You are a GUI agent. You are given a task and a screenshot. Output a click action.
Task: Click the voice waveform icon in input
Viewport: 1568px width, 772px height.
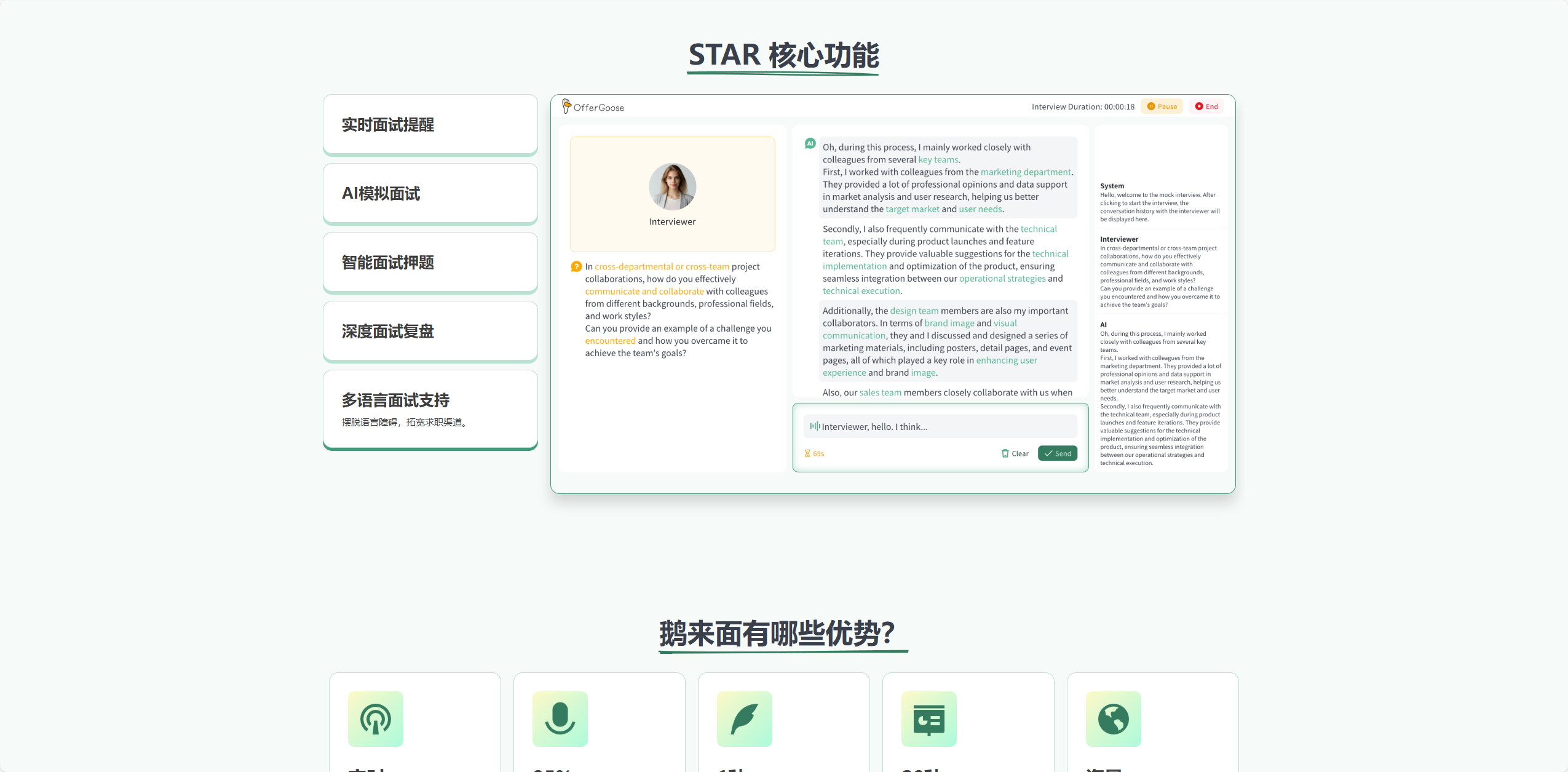coord(815,426)
